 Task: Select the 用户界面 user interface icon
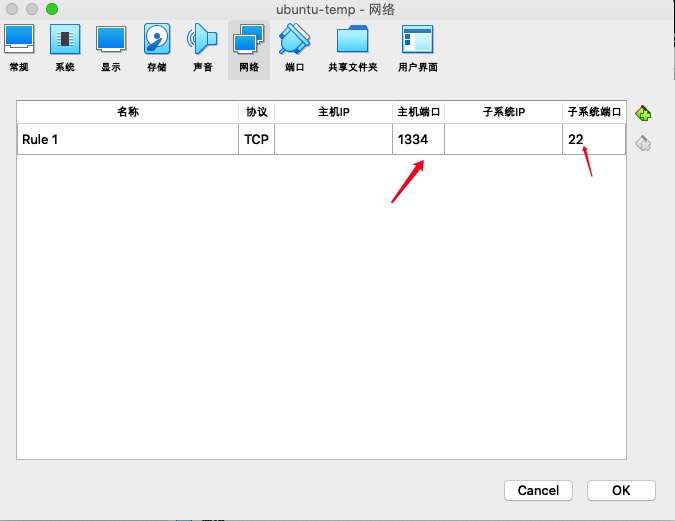(x=417, y=48)
